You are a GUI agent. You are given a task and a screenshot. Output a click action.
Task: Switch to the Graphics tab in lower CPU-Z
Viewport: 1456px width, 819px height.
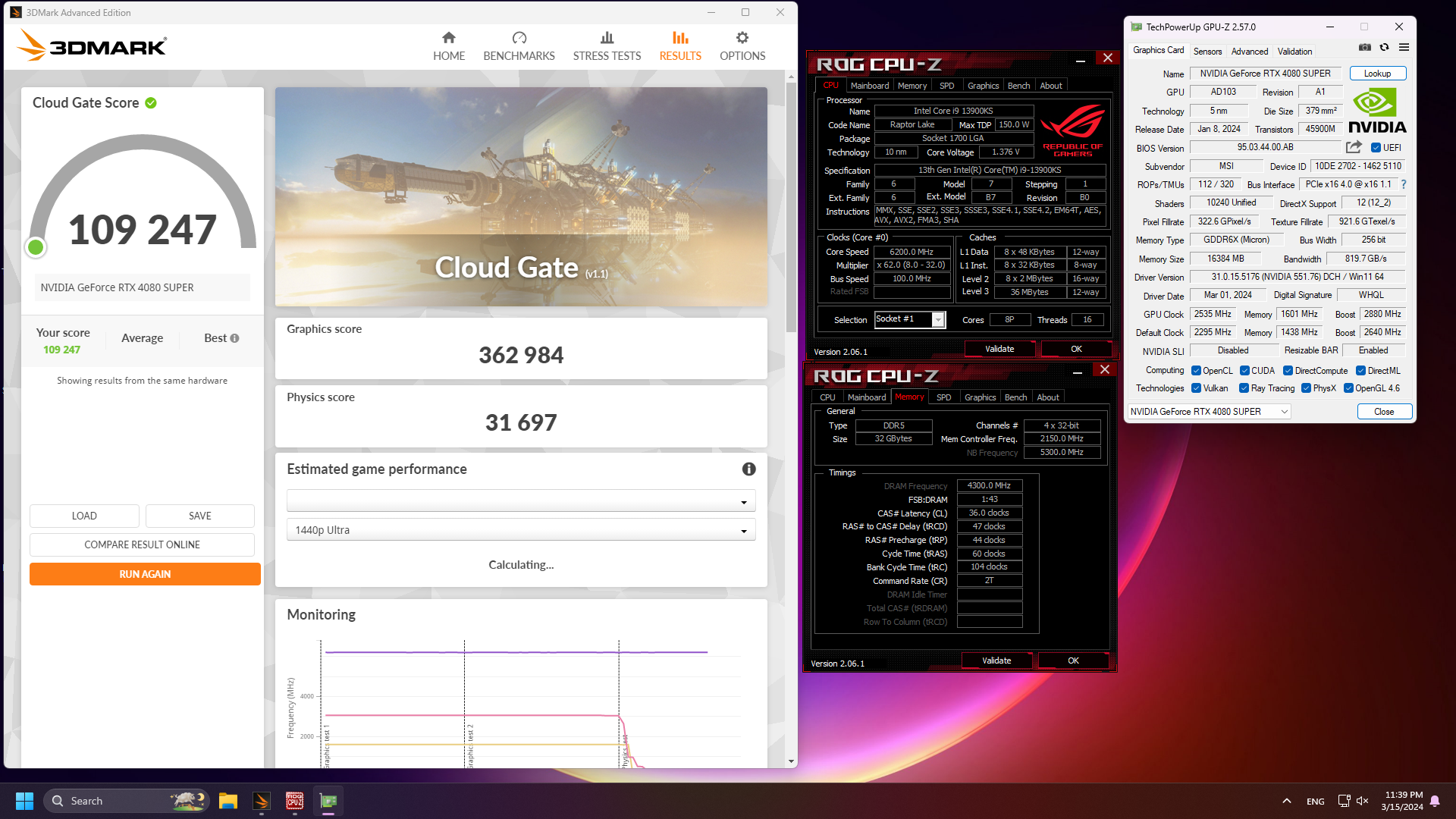980,397
